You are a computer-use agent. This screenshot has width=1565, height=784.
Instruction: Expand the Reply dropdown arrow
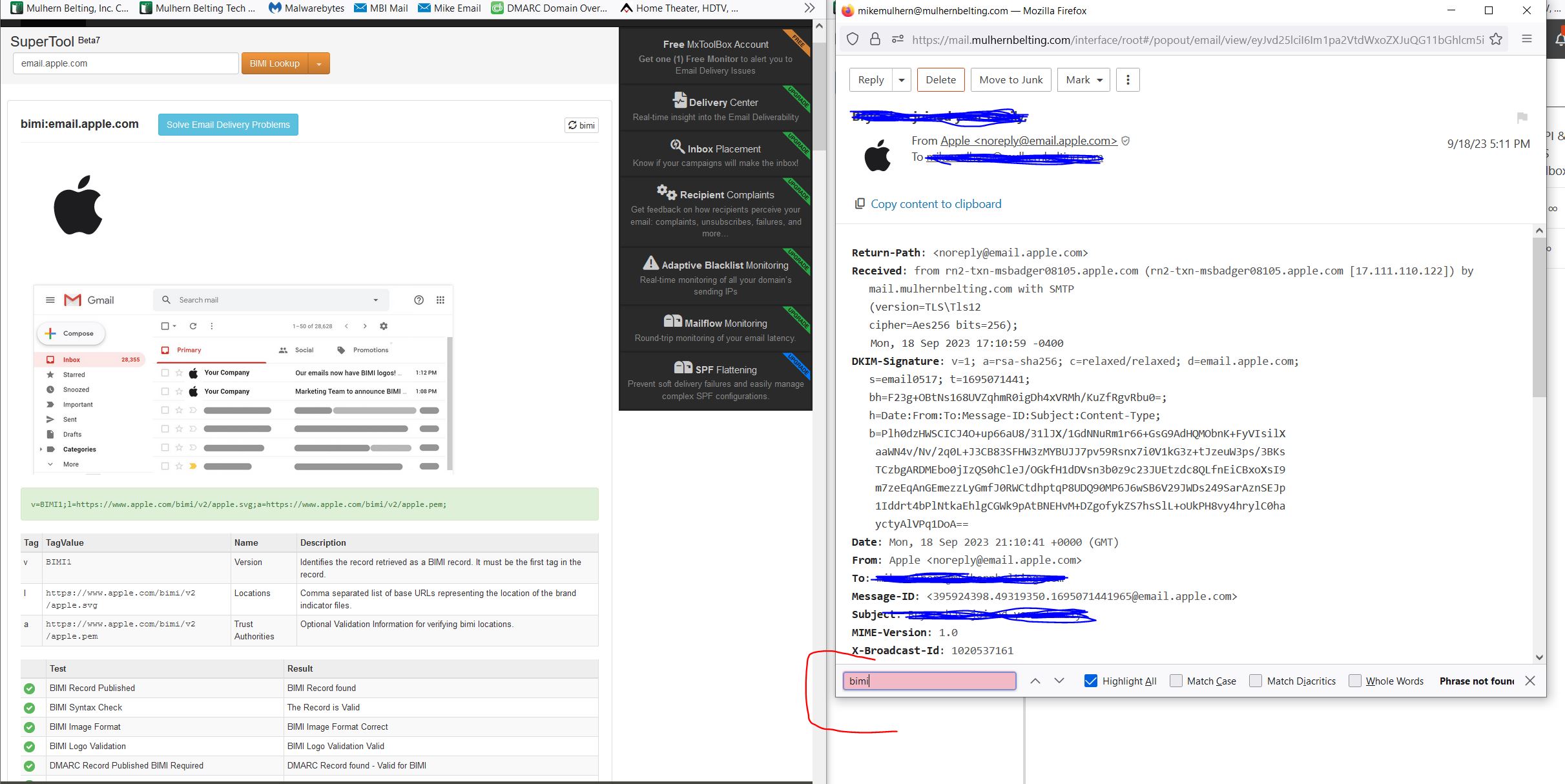click(901, 79)
